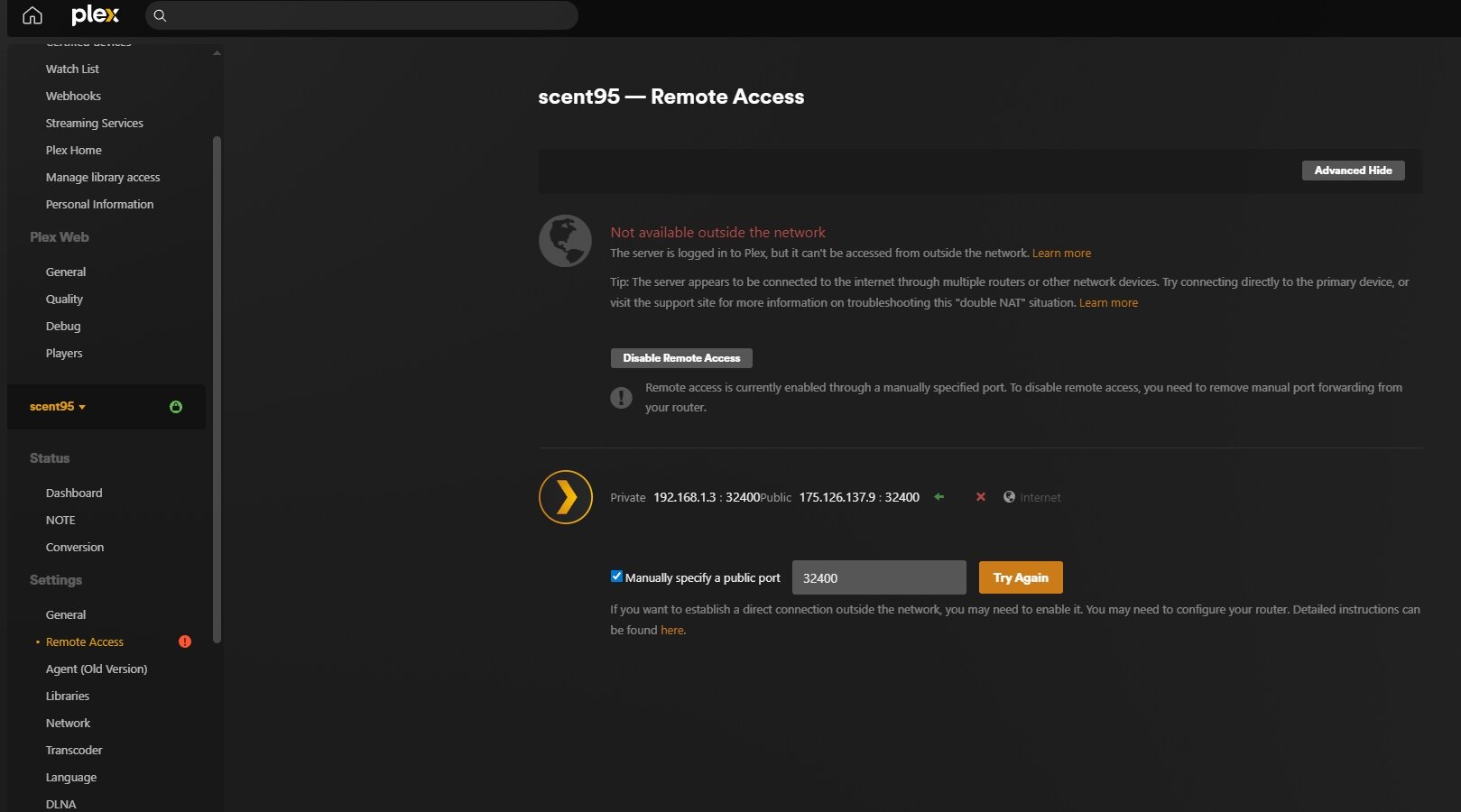The height and width of the screenshot is (812, 1461).
Task: Toggle Manually specify a public port checkbox
Action: click(616, 577)
